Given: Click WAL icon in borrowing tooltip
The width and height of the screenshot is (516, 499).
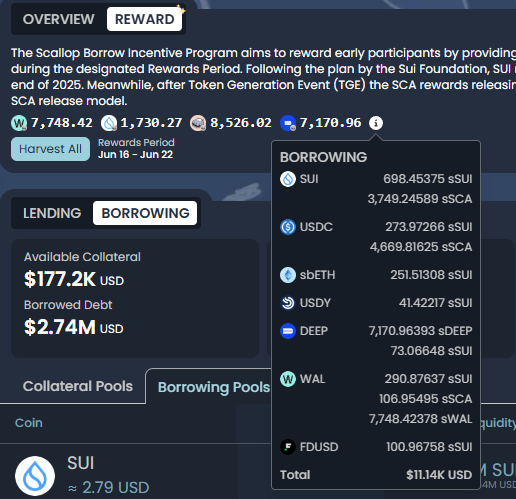Looking at the screenshot, I should (288, 379).
